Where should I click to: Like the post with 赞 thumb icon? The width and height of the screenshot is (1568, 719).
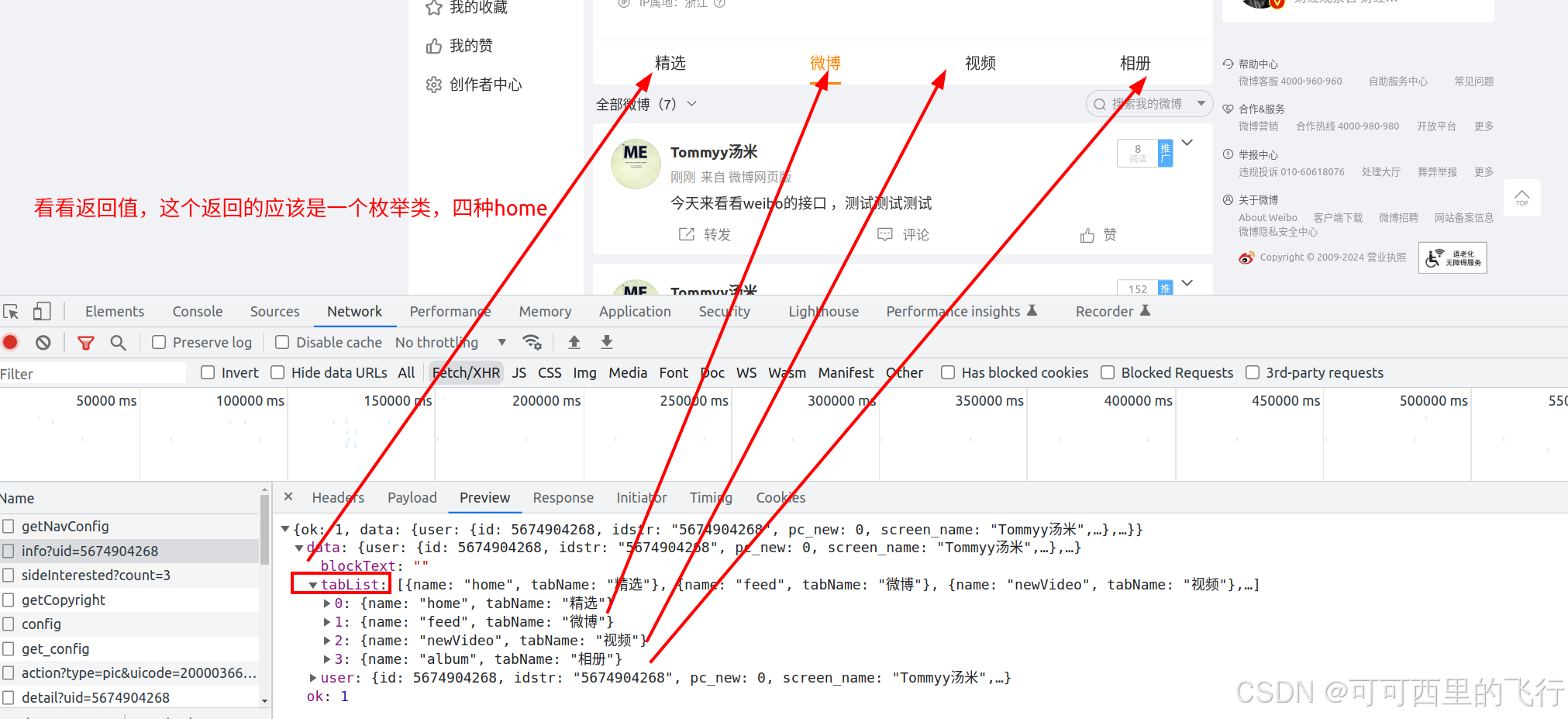click(x=1087, y=235)
